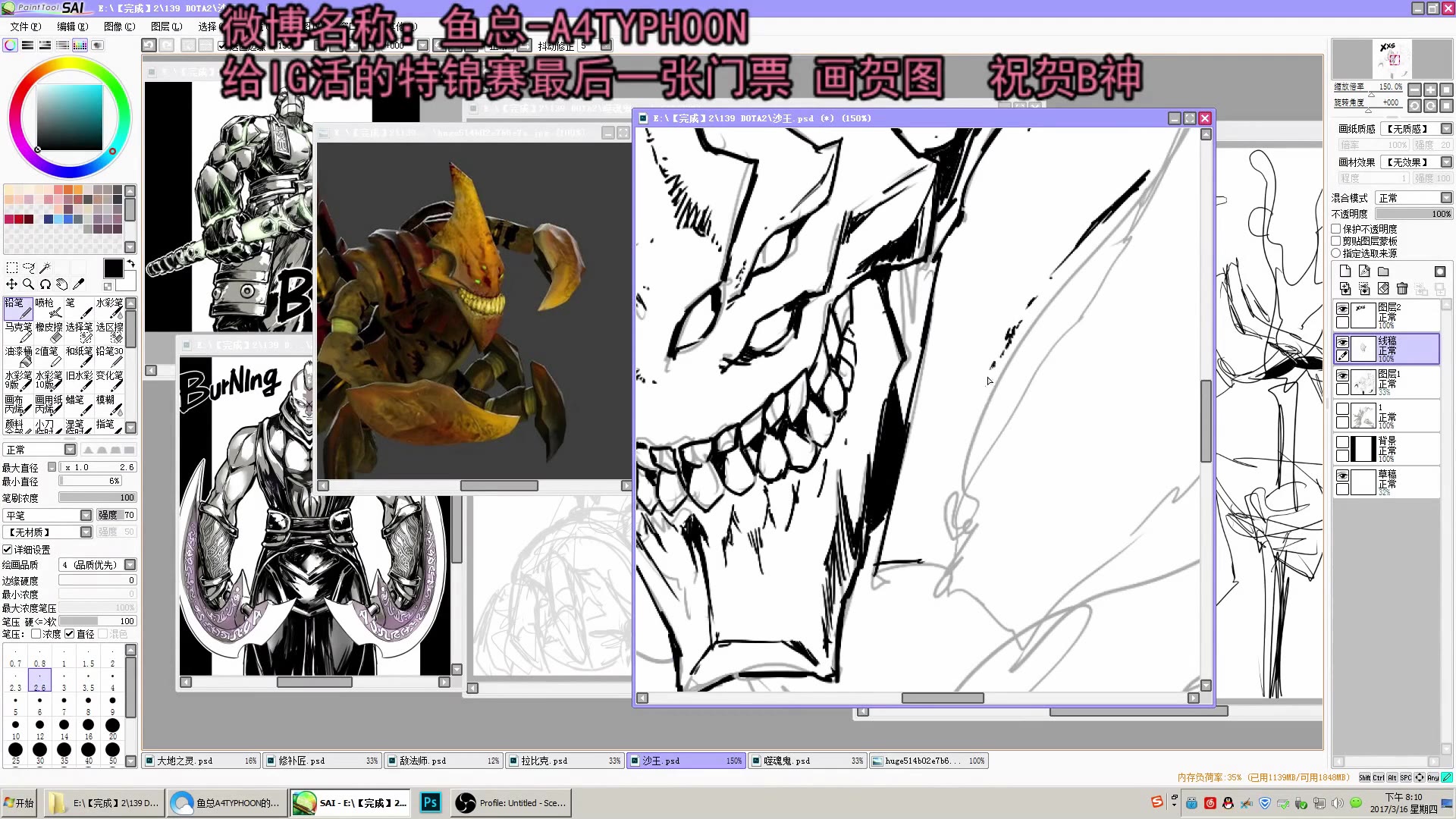Select the rectangular selection tool

pyautogui.click(x=11, y=268)
